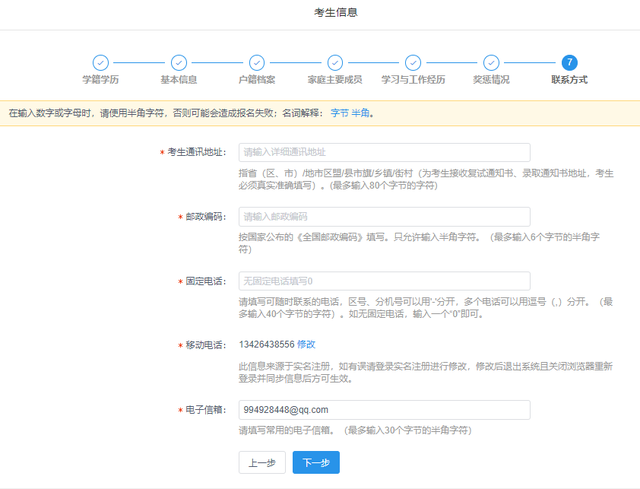Click the mobile number 13426438556 text
Viewport: 640px width, 489px height.
coord(267,345)
